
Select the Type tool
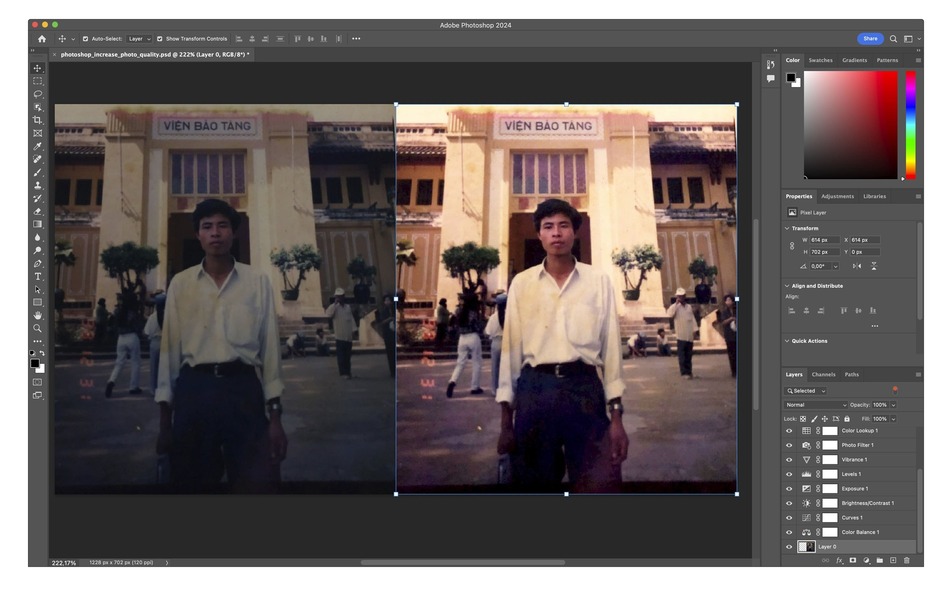(x=38, y=276)
